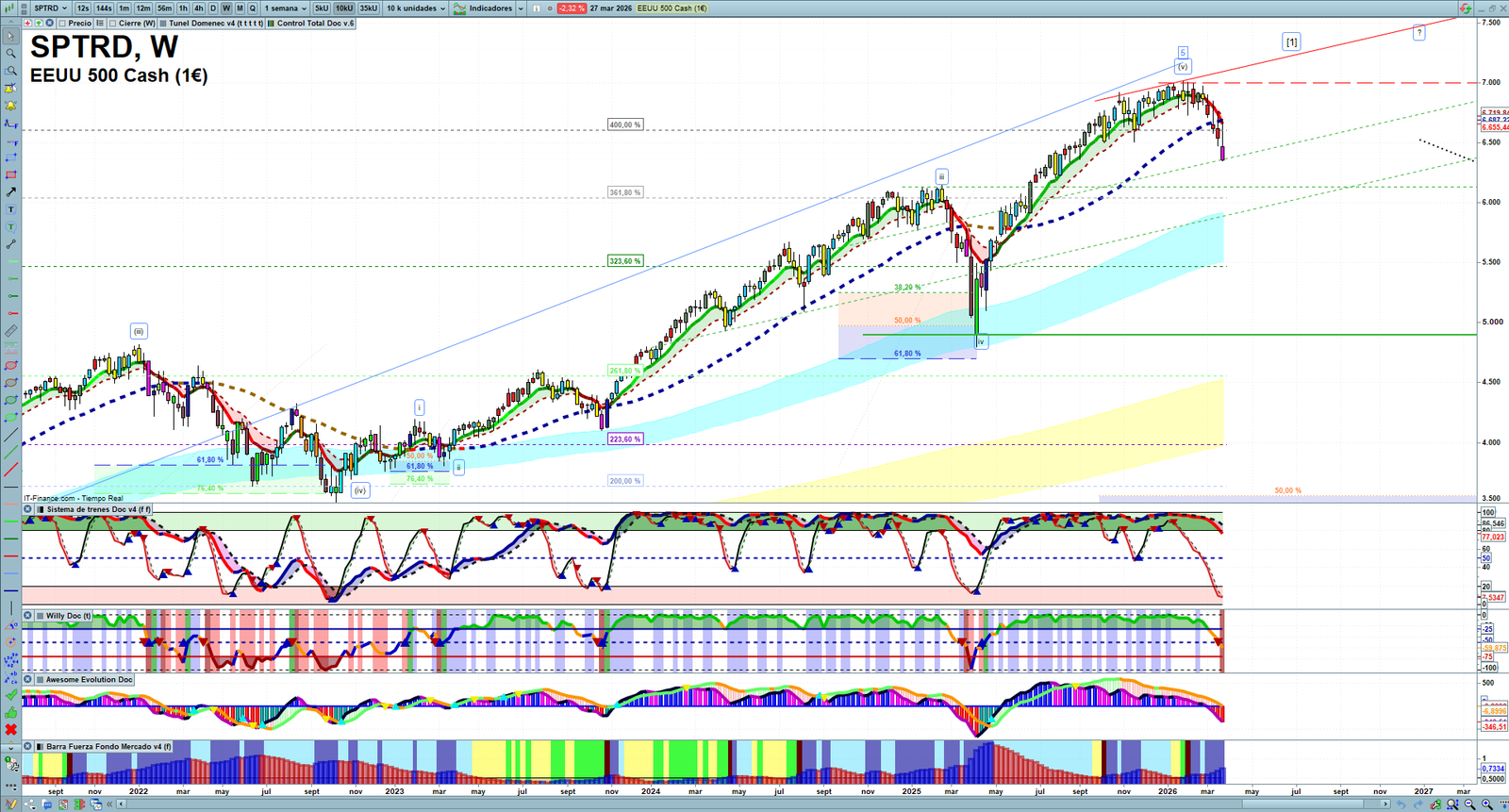Image resolution: width=1509 pixels, height=812 pixels.
Task: Toggle the Cierre (W) checkbox
Action: (x=113, y=24)
